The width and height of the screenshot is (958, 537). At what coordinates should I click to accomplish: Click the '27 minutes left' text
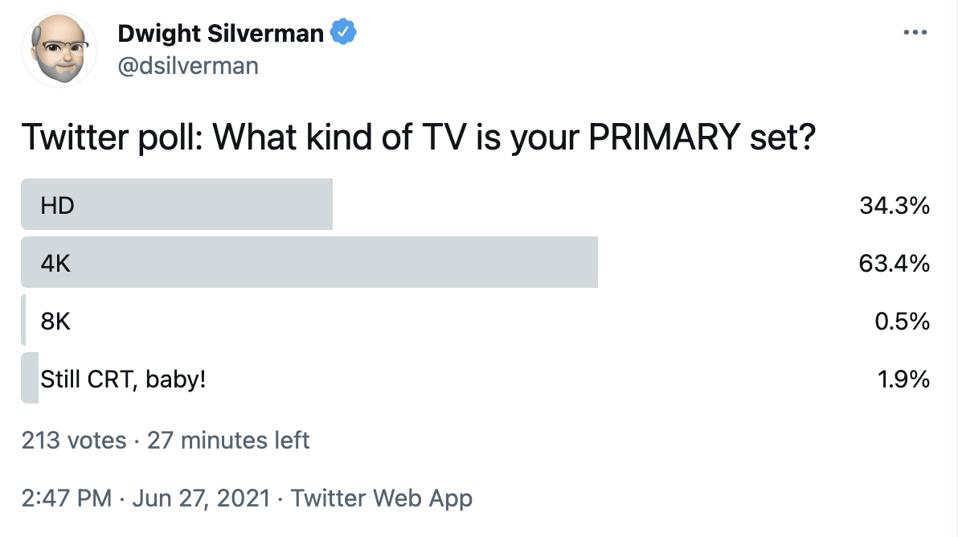pyautogui.click(x=228, y=440)
